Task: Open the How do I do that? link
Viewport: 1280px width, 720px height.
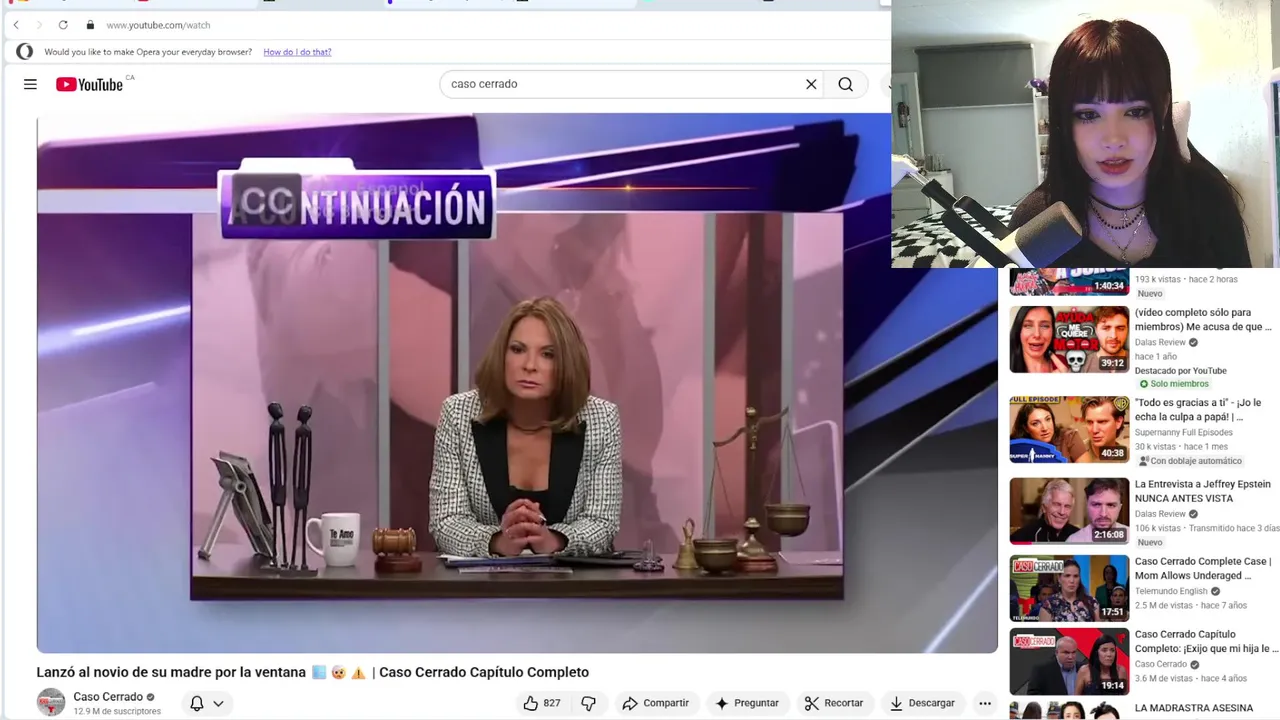Action: (297, 52)
